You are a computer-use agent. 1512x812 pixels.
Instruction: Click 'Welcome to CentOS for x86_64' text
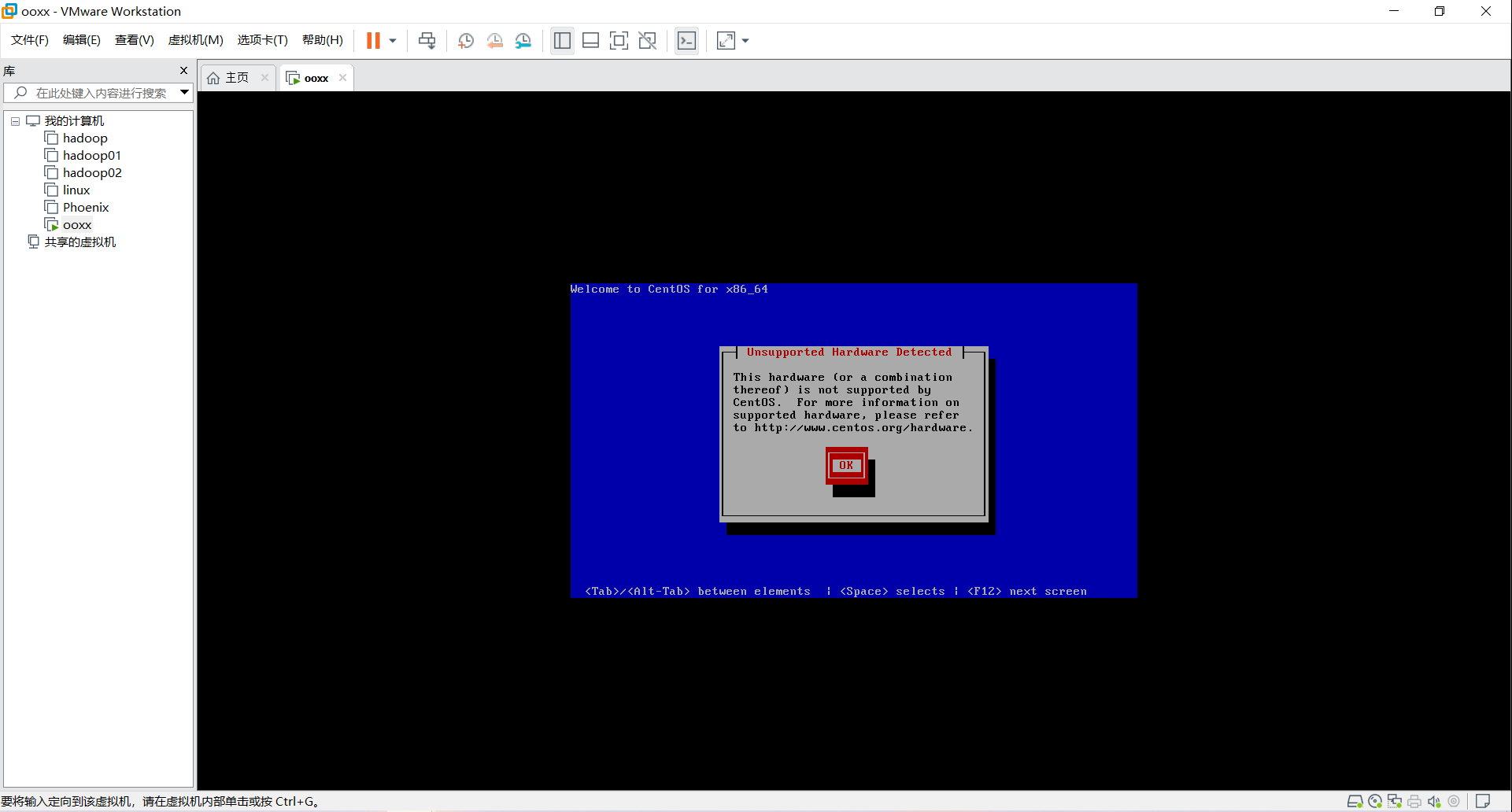click(669, 289)
